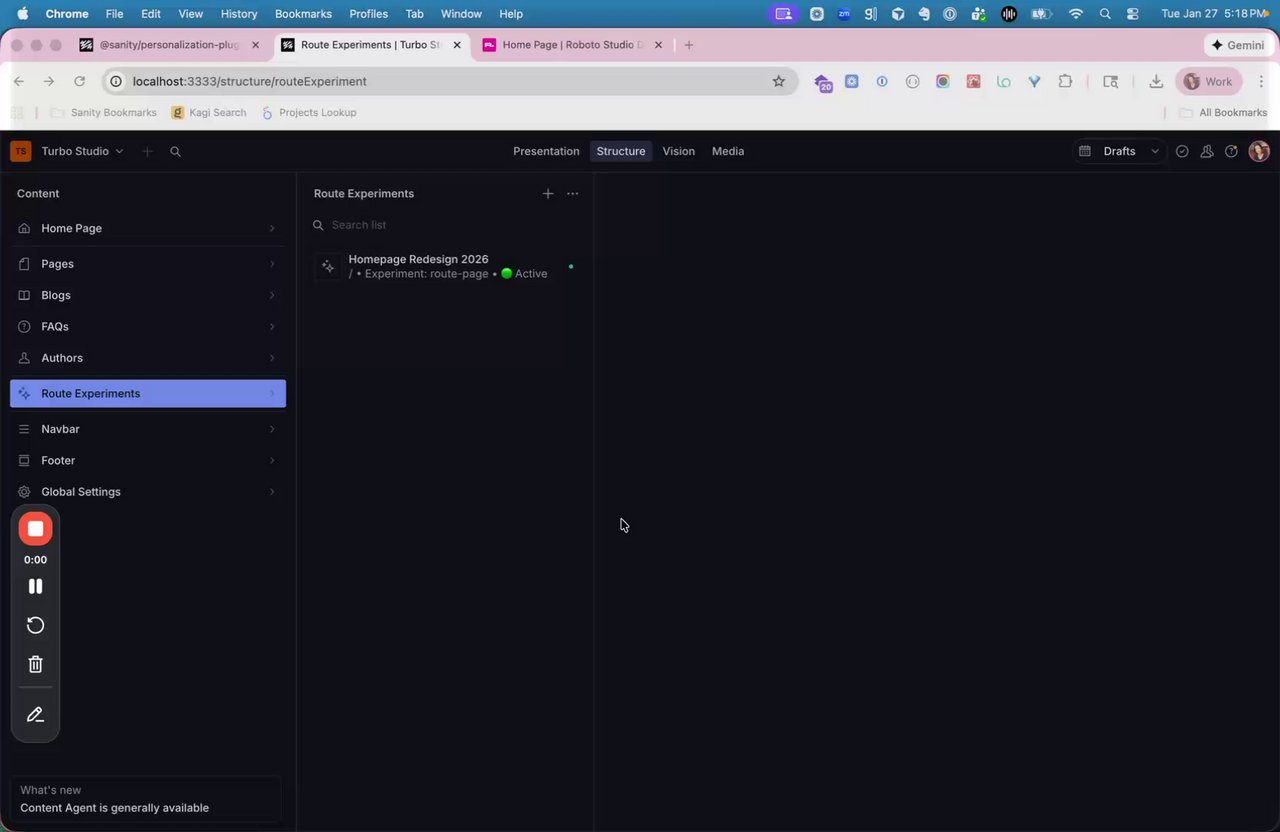Open the studio search magnifier icon
The height and width of the screenshot is (832, 1280).
coord(175,151)
